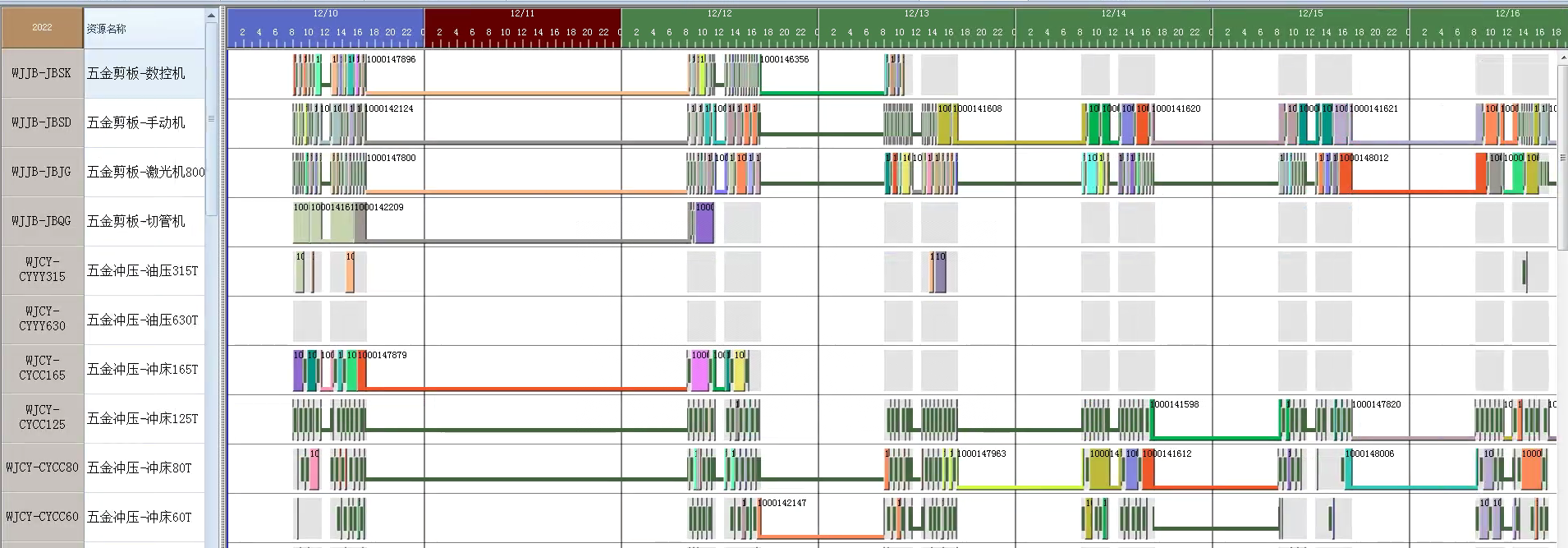Select task 1000147820 in 冲床125T row

coord(1377,404)
